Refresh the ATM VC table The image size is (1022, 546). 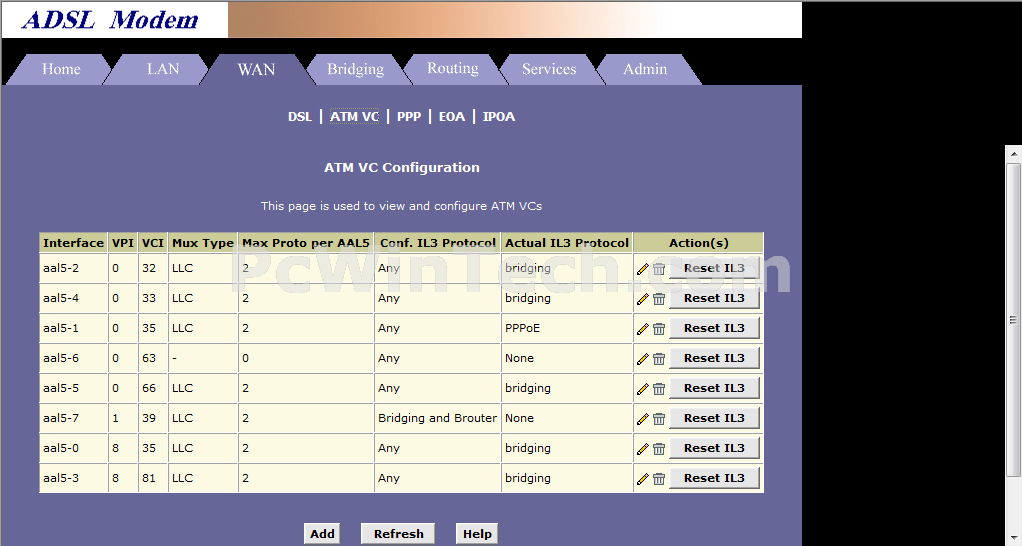pos(398,534)
